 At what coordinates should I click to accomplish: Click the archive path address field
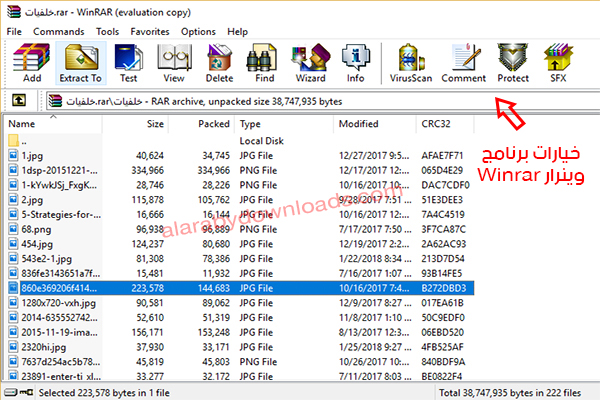[323, 101]
